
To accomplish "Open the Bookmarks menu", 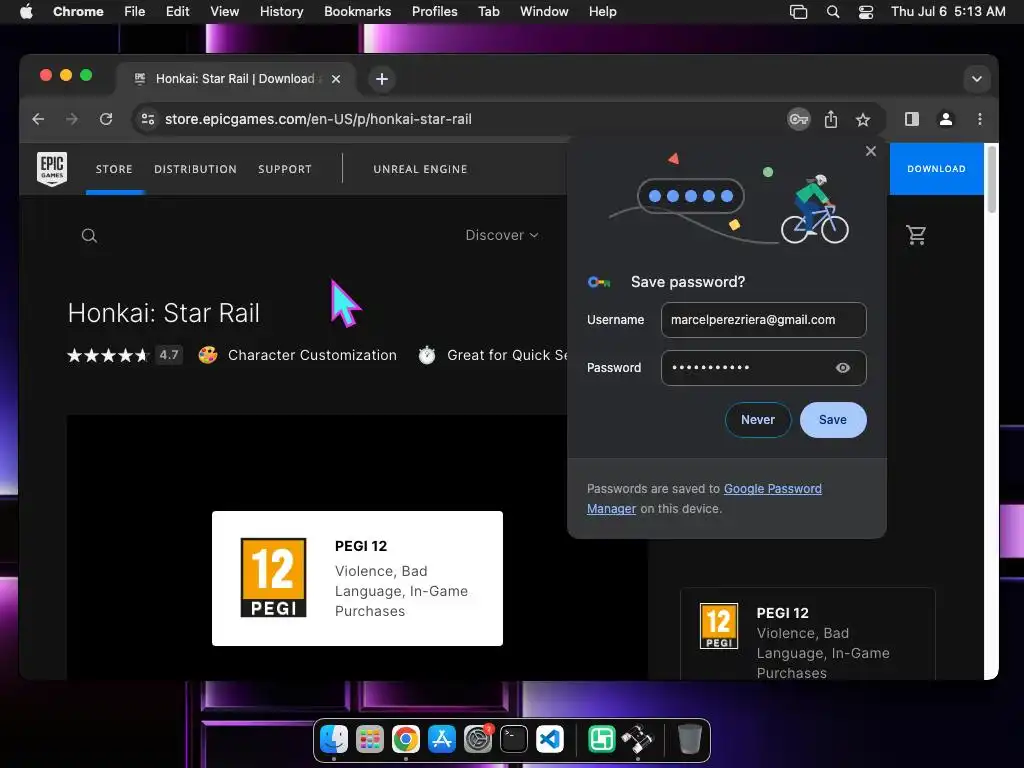I will [x=357, y=12].
